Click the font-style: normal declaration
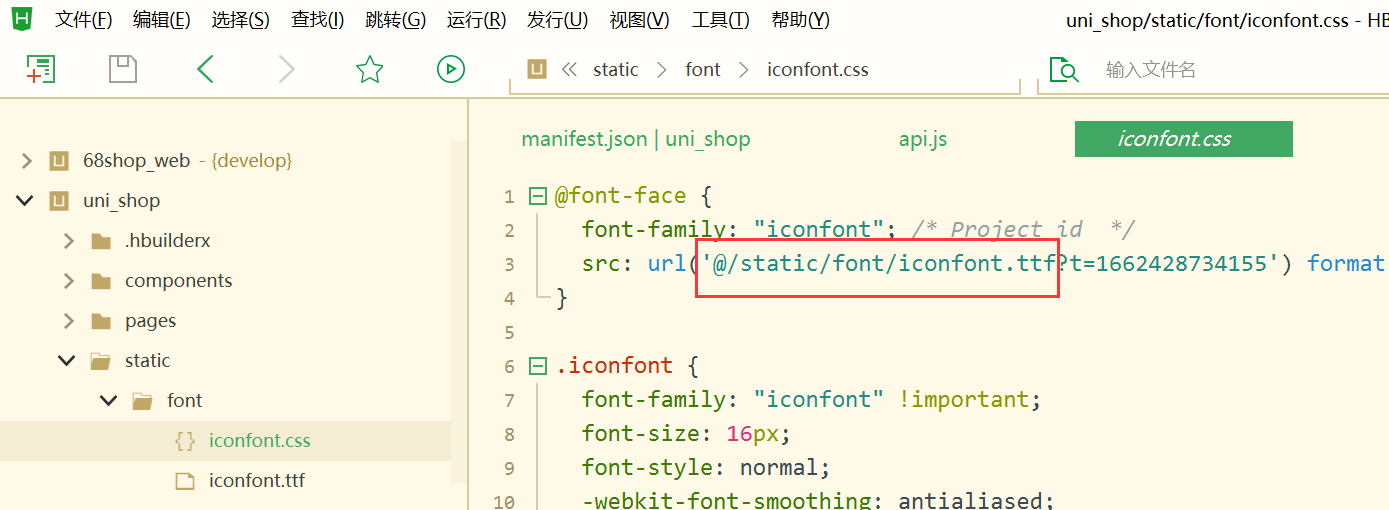The image size is (1389, 510). pyautogui.click(x=706, y=468)
